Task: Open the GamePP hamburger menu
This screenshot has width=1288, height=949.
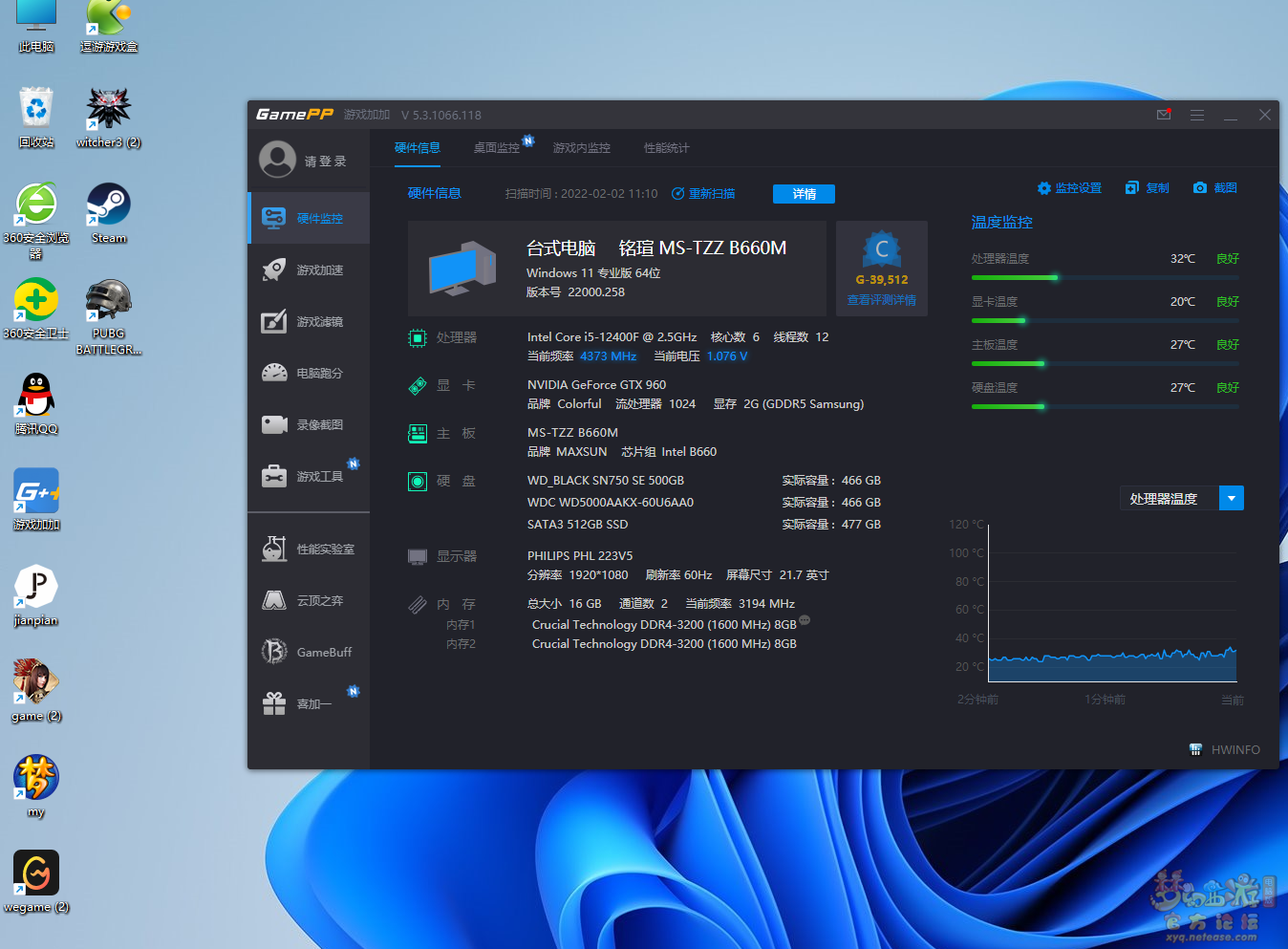Action: point(1196,115)
